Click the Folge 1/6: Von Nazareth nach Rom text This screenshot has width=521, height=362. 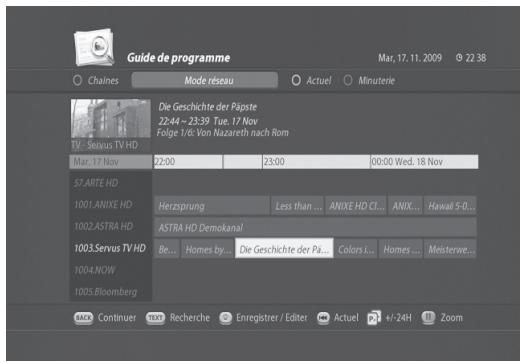tap(223, 133)
